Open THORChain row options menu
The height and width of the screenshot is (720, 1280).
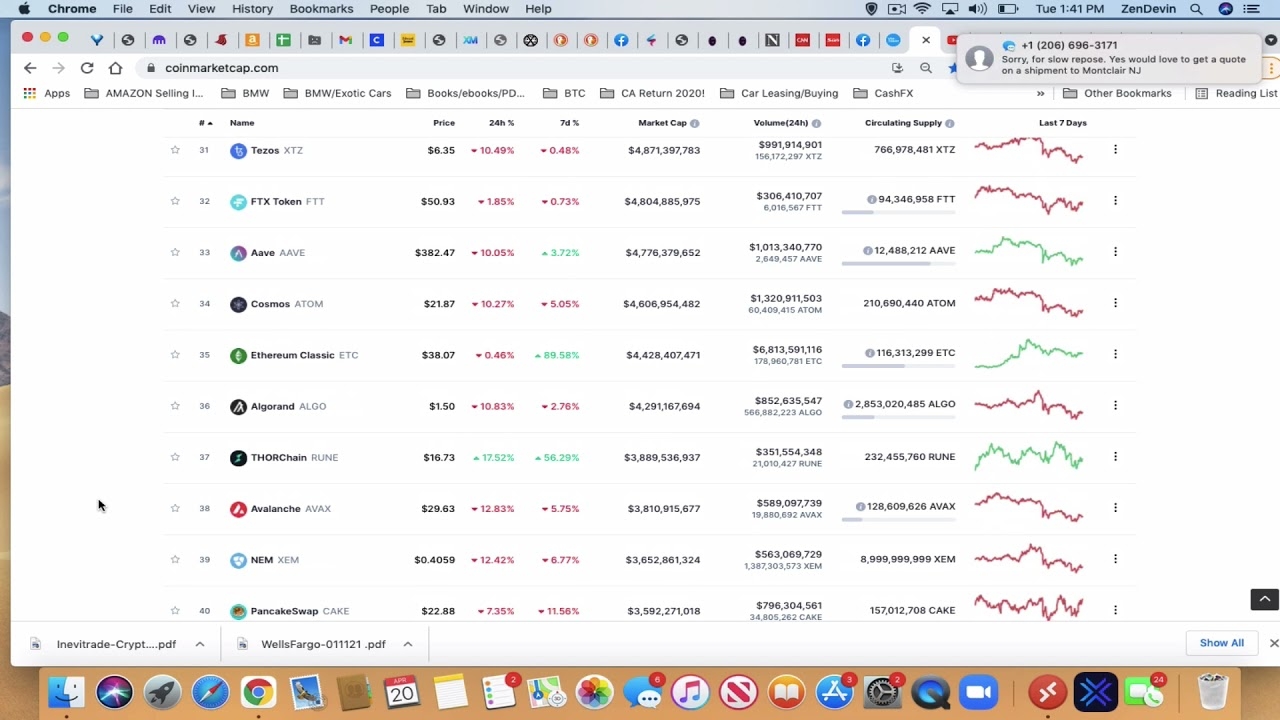[x=1115, y=457]
